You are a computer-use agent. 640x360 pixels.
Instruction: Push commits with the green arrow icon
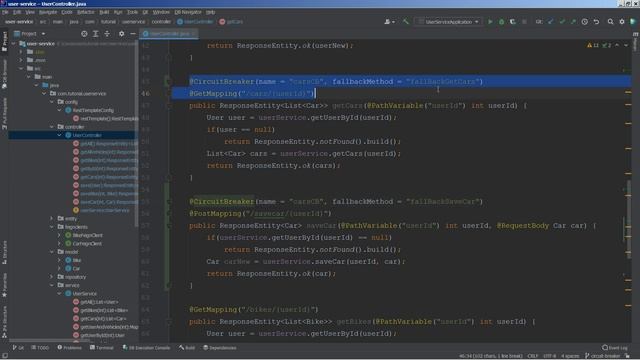[573, 22]
